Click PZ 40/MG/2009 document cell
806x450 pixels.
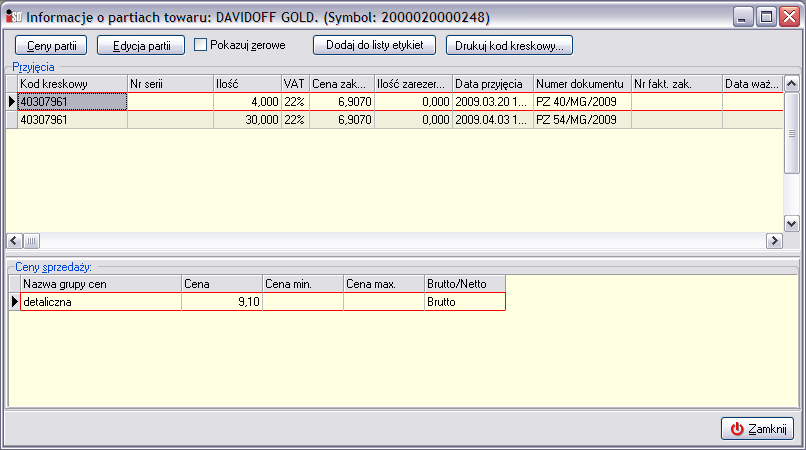(x=582, y=102)
